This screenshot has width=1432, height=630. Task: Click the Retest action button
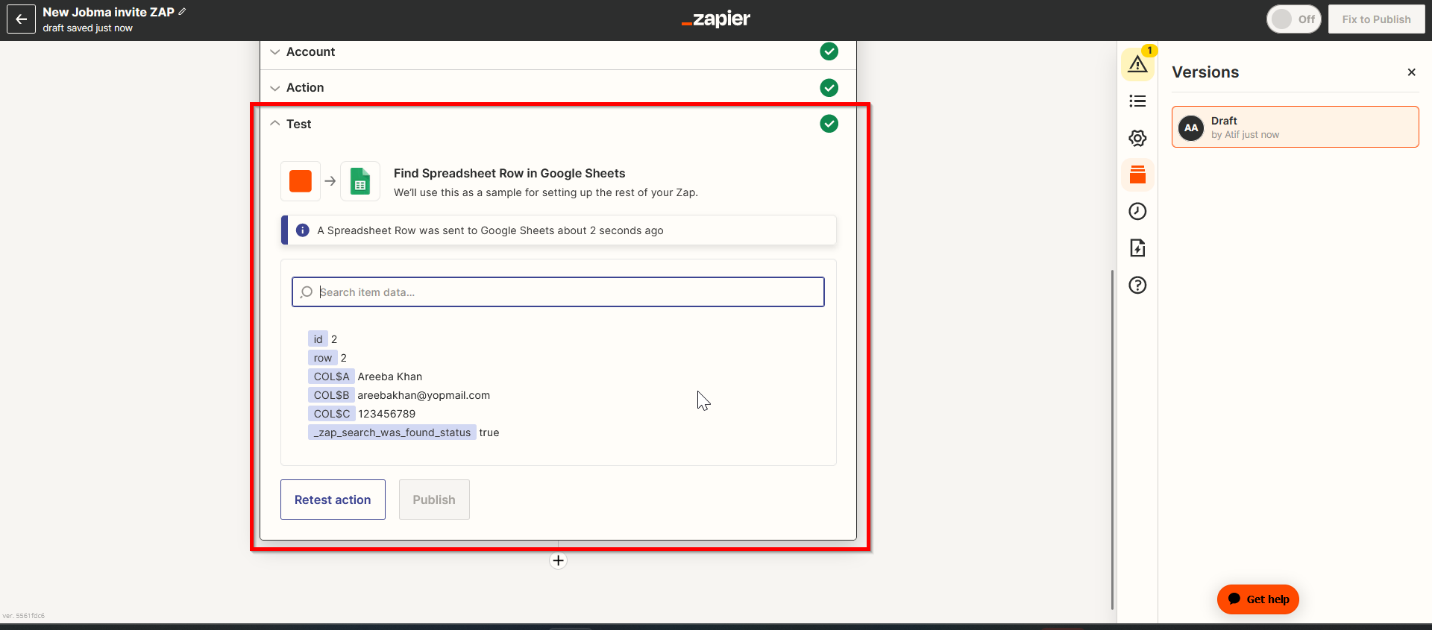(332, 500)
